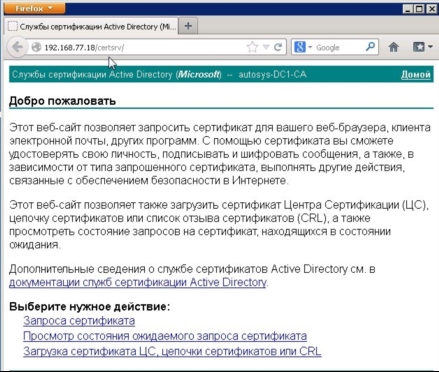Expand the URL history dropdown arrow
This screenshot has width=439, height=372.
point(266,47)
